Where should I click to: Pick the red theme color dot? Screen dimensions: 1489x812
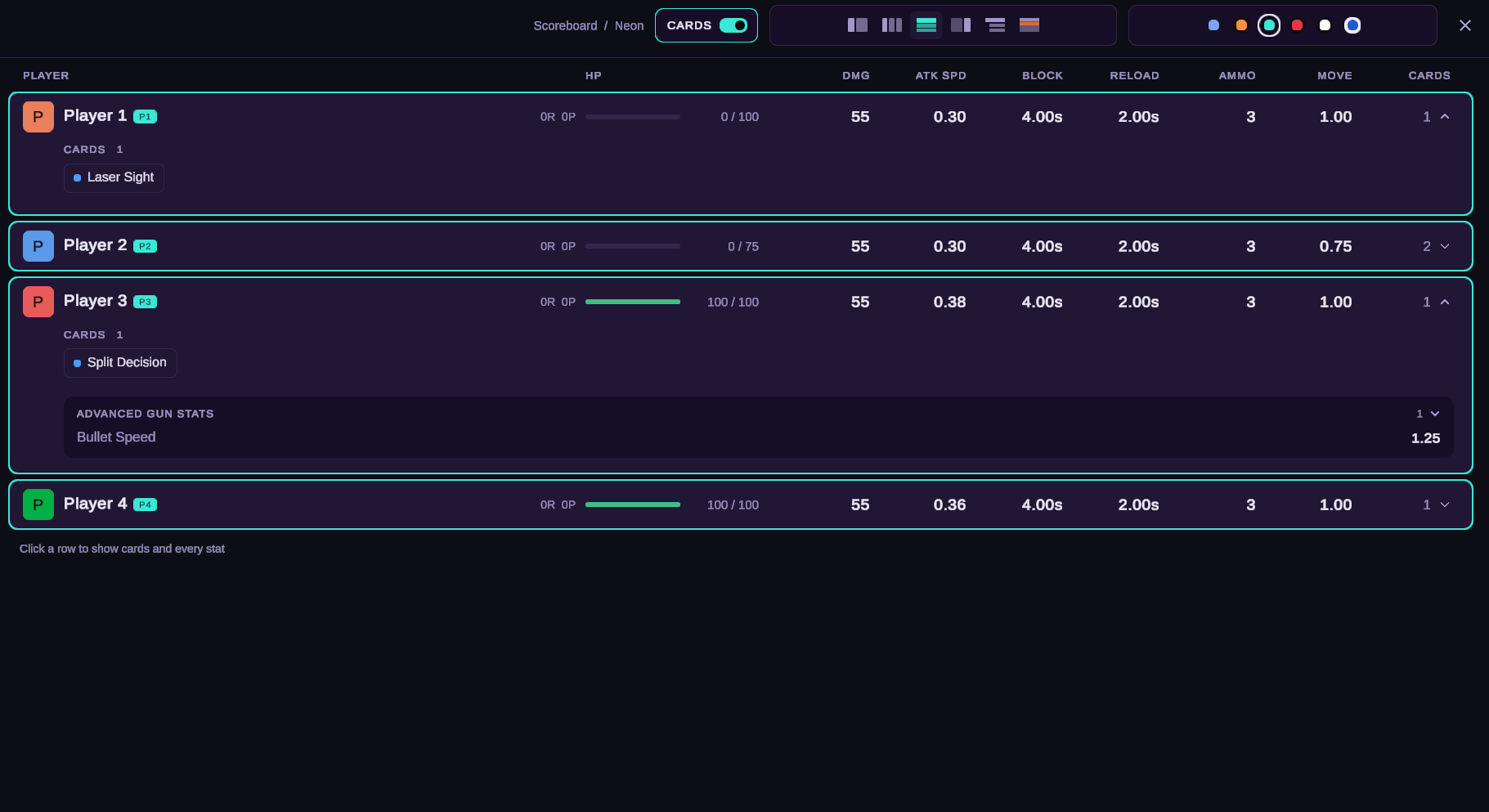[1297, 25]
